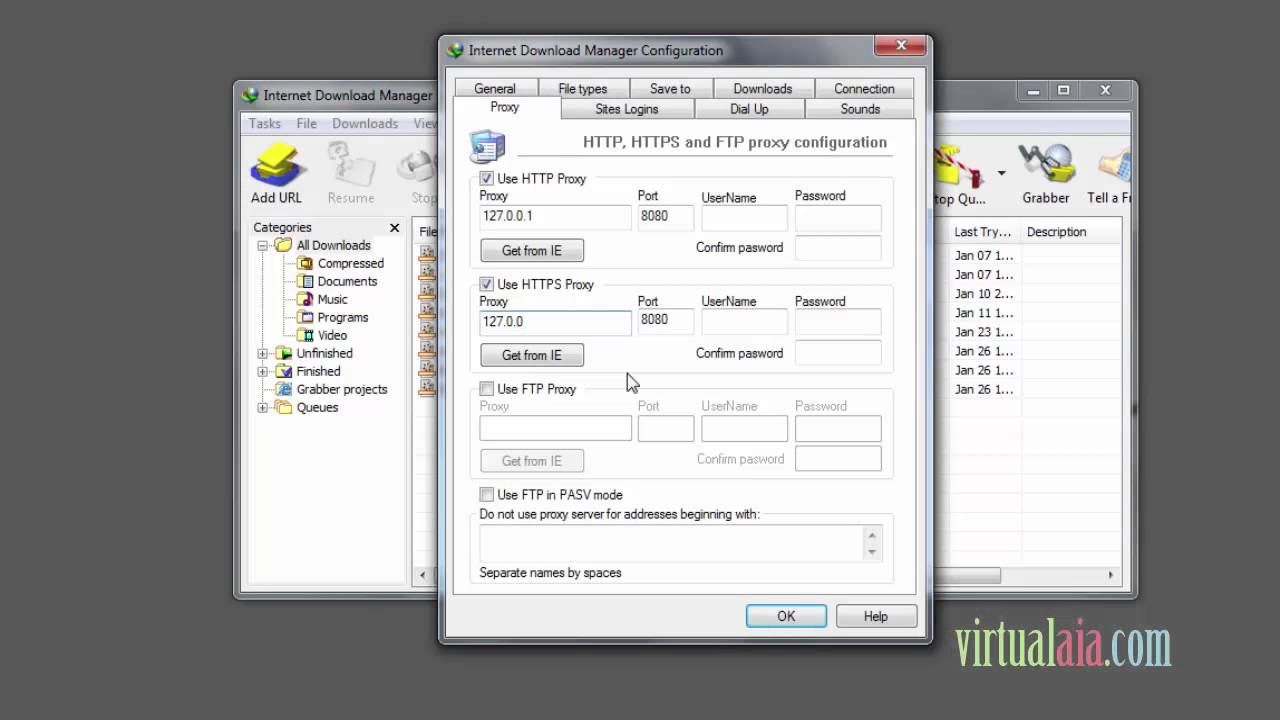Screen dimensions: 1280x720
Task: Open the Tasks menu
Action: click(265, 123)
